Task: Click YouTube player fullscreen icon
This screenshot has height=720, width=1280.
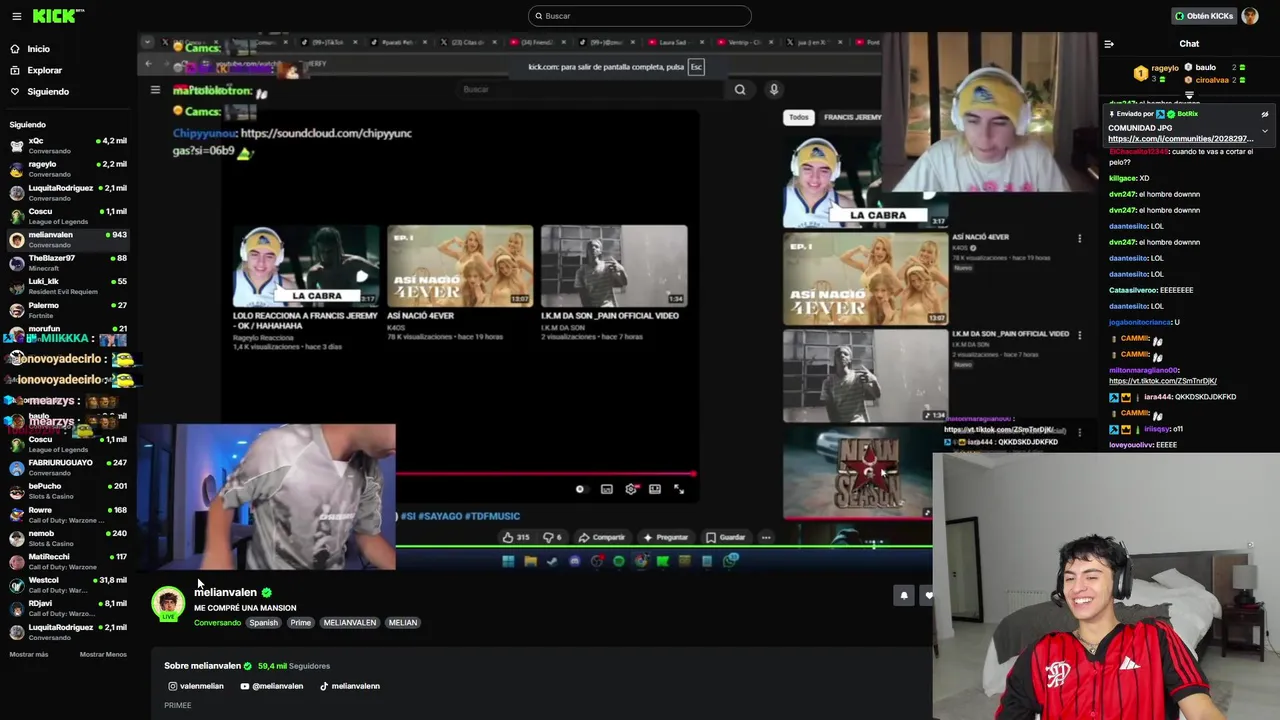Action: coord(679,489)
